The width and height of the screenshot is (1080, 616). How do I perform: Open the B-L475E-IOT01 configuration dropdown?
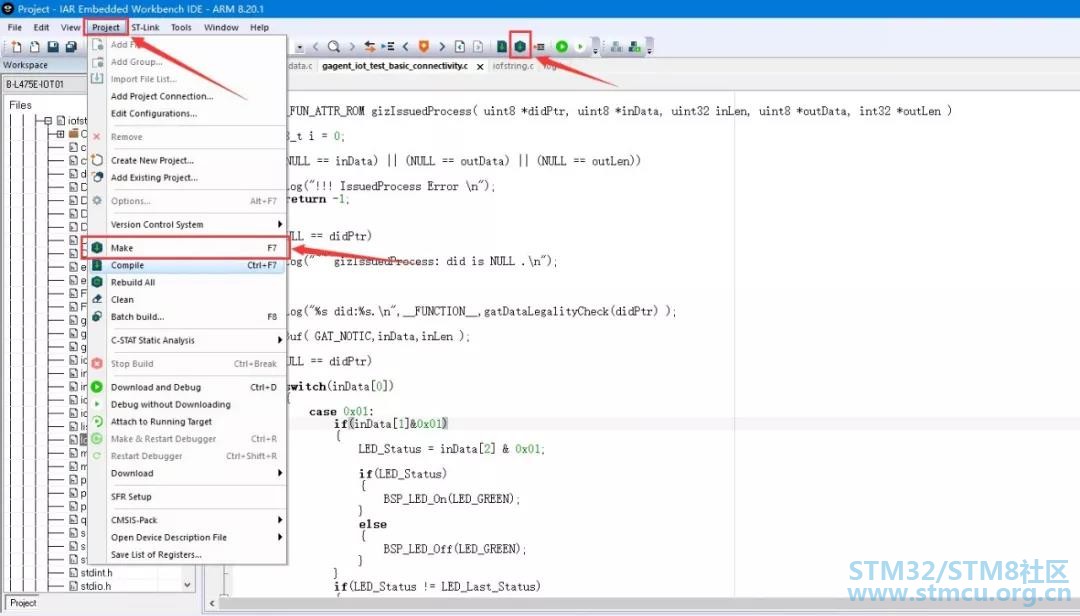point(45,84)
